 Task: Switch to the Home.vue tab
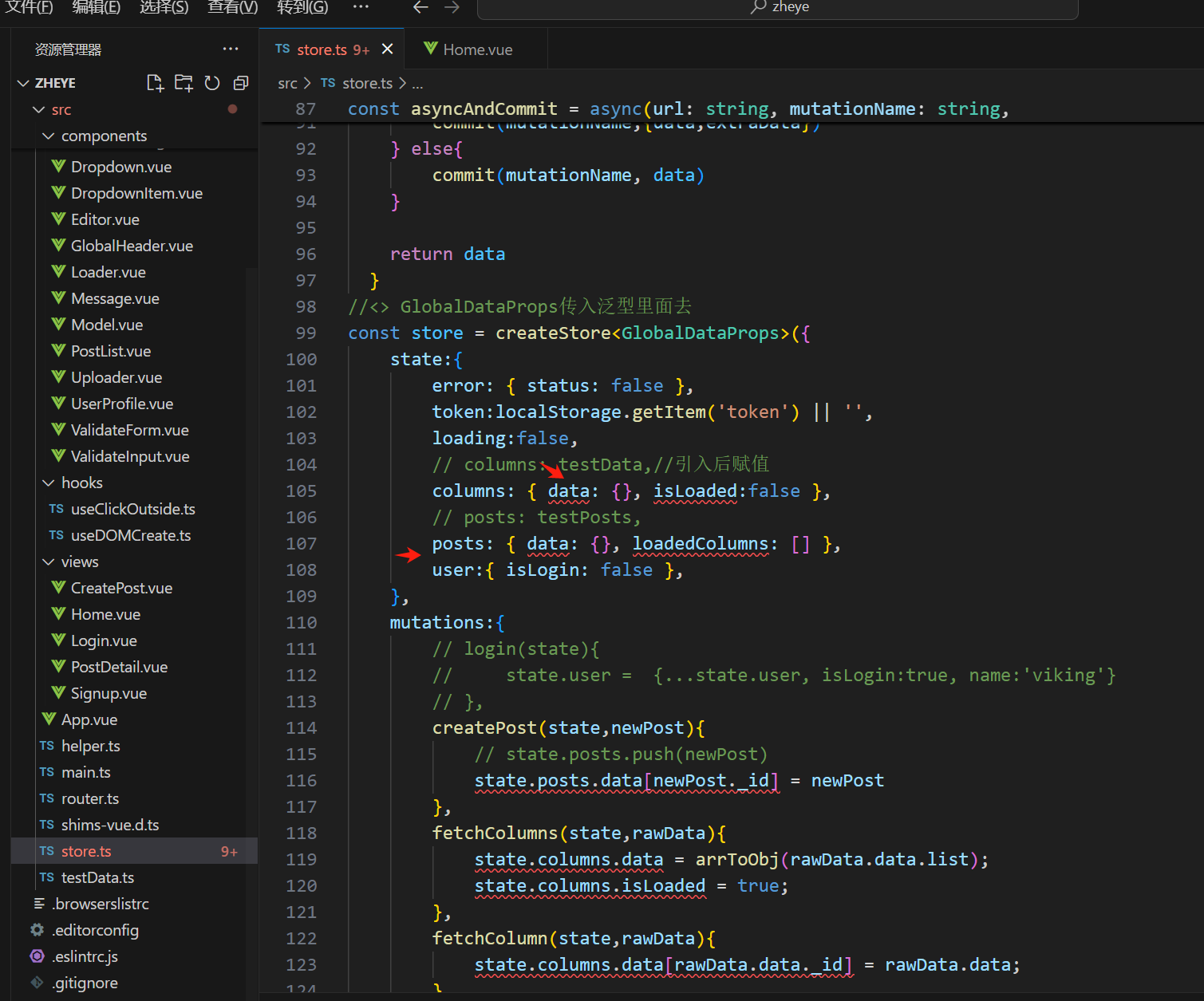(x=476, y=49)
